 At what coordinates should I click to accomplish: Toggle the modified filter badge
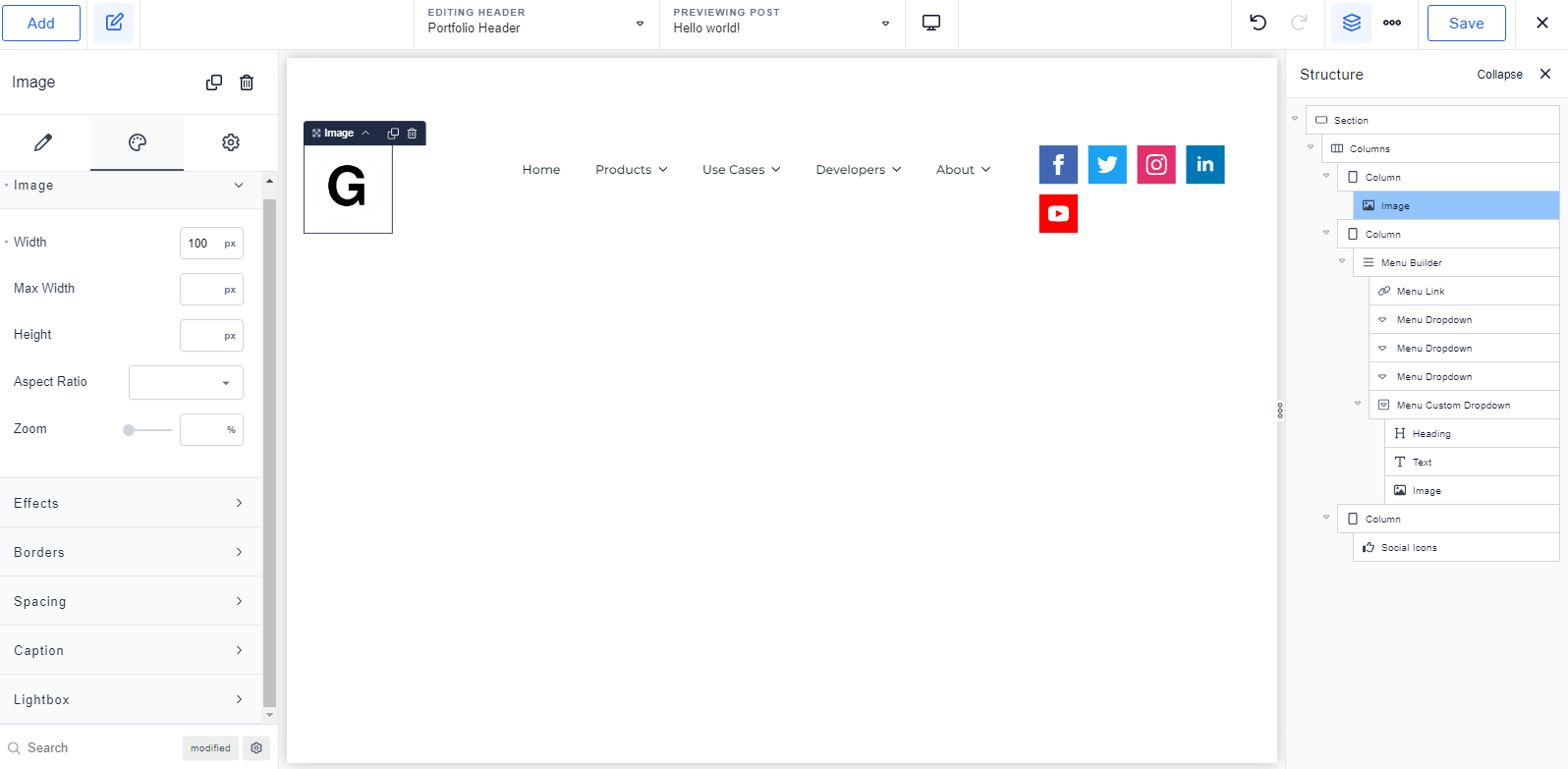coord(210,748)
